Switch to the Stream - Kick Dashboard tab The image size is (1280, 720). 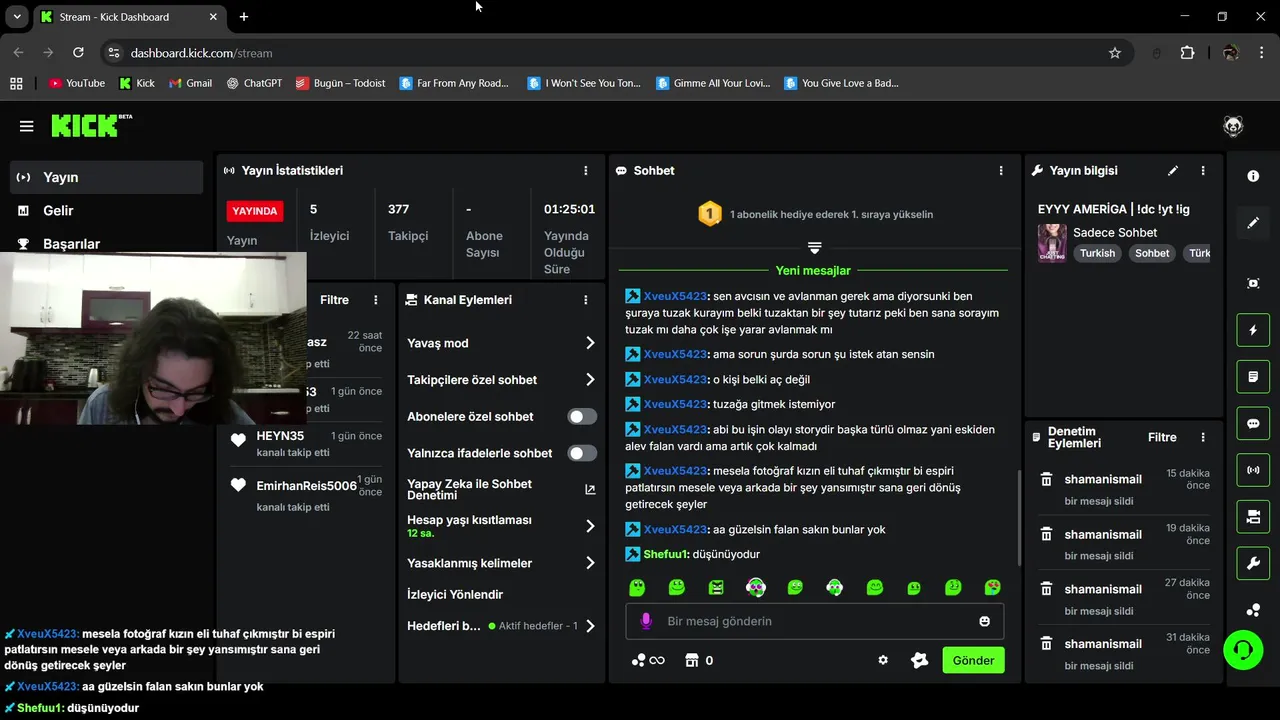click(x=129, y=17)
